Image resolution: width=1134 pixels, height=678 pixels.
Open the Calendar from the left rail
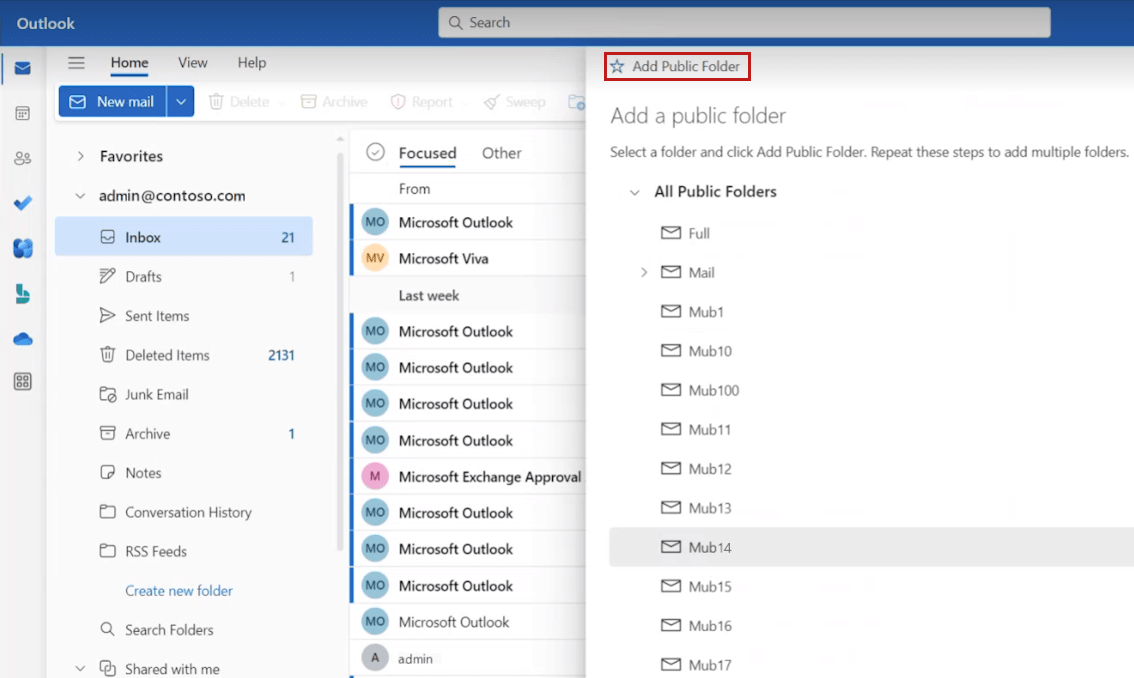coord(22,113)
